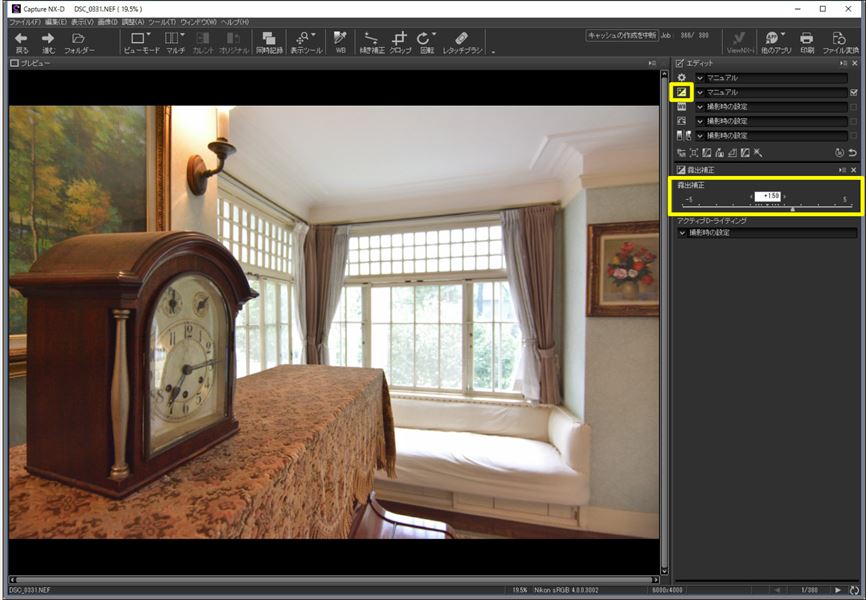Click the gear settings icon in Edit panel
The height and width of the screenshot is (600, 866).
coord(682,78)
